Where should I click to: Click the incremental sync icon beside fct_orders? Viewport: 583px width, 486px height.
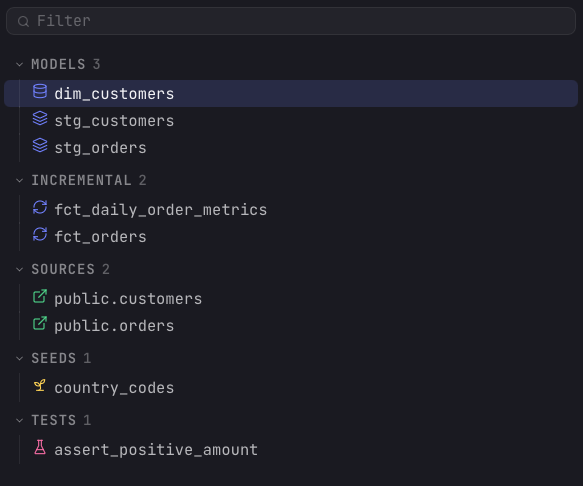point(40,234)
